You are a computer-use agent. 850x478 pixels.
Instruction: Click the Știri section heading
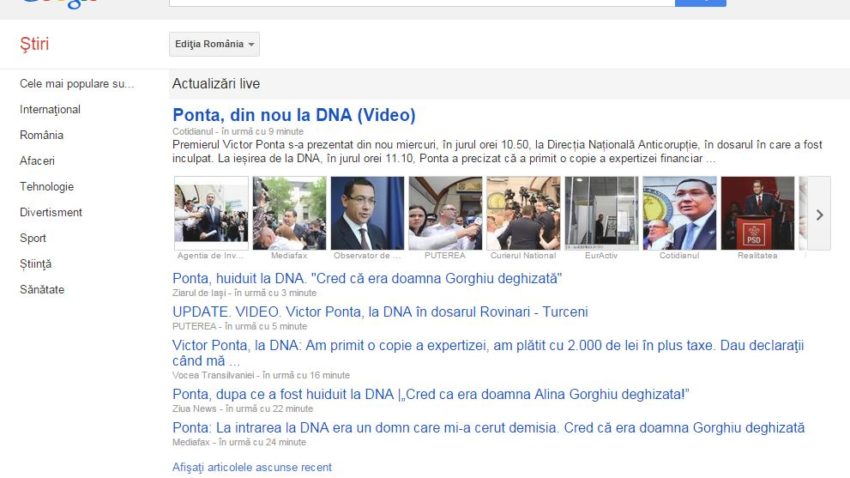pyautogui.click(x=34, y=44)
